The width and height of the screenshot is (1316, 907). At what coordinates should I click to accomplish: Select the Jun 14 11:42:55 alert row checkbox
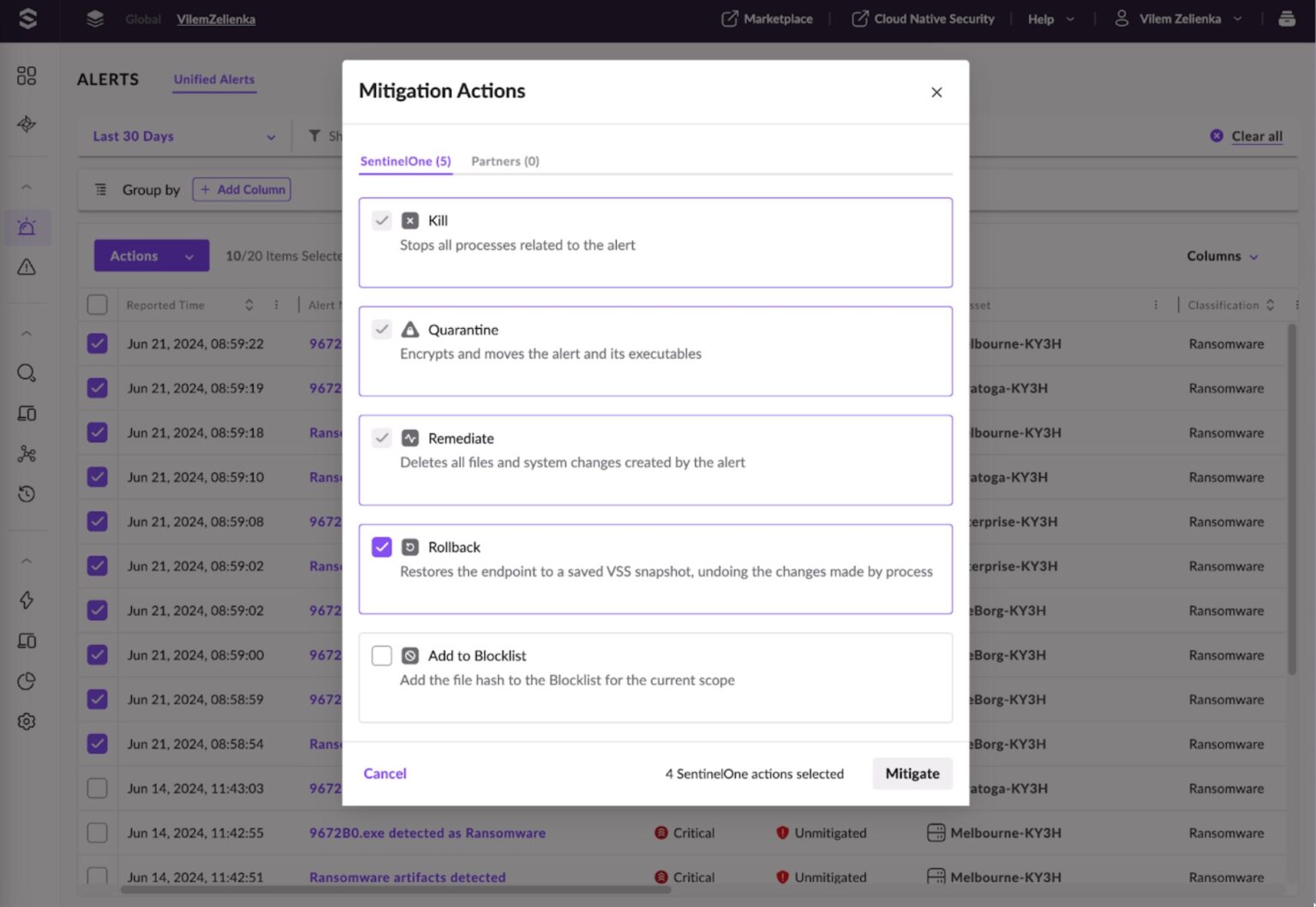98,832
